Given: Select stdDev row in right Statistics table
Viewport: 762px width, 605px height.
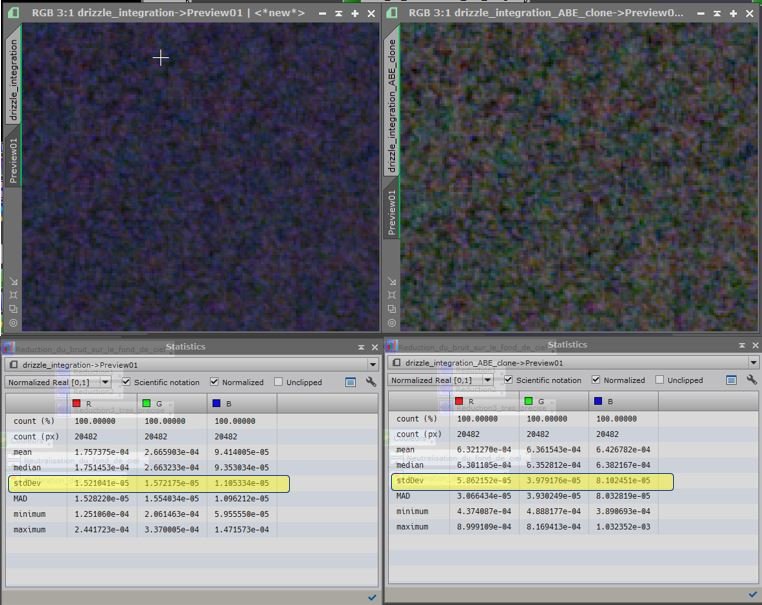Looking at the screenshot, I should point(532,481).
